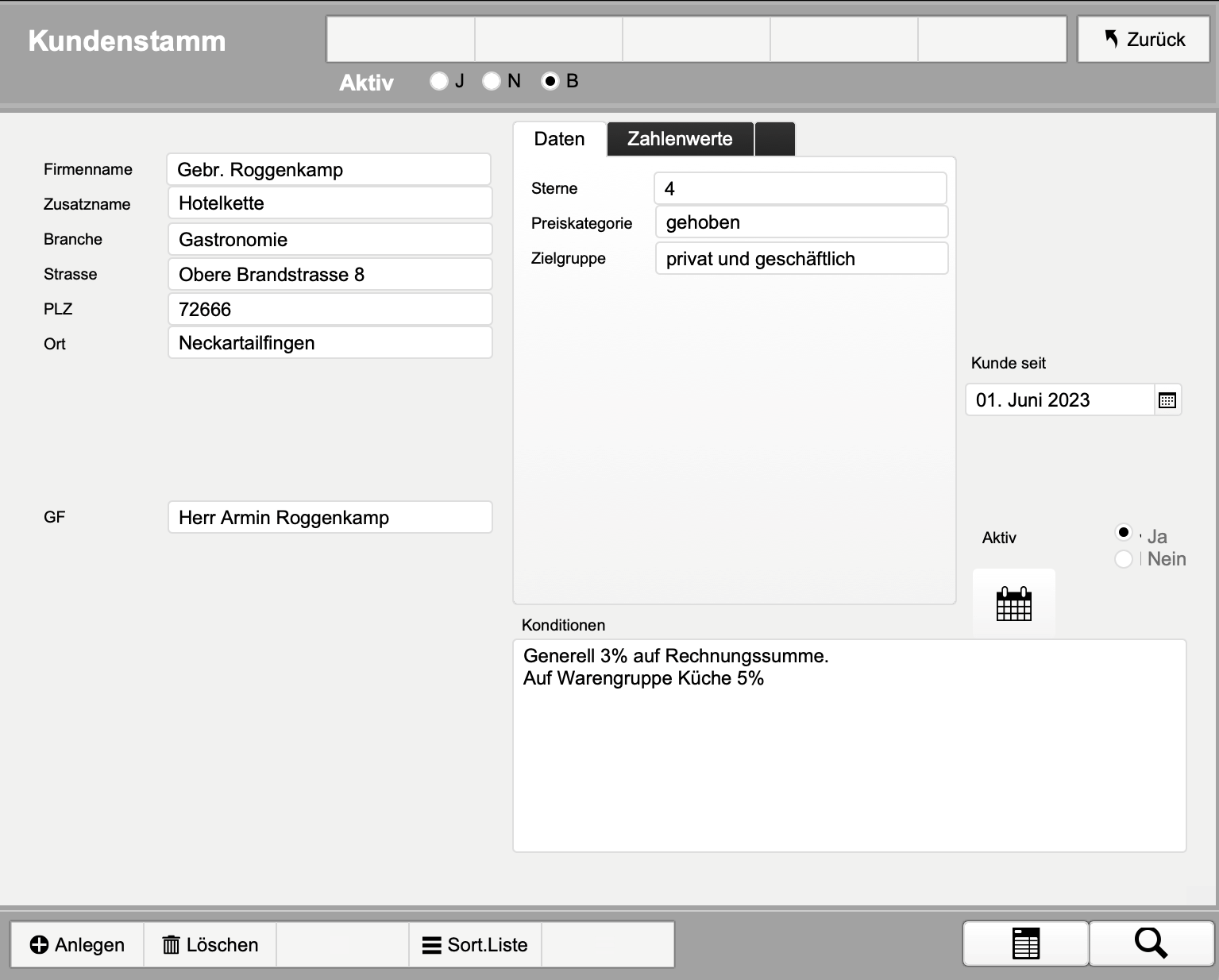Open date picker next to Kunde seit
This screenshot has height=980, width=1219.
[x=1167, y=400]
